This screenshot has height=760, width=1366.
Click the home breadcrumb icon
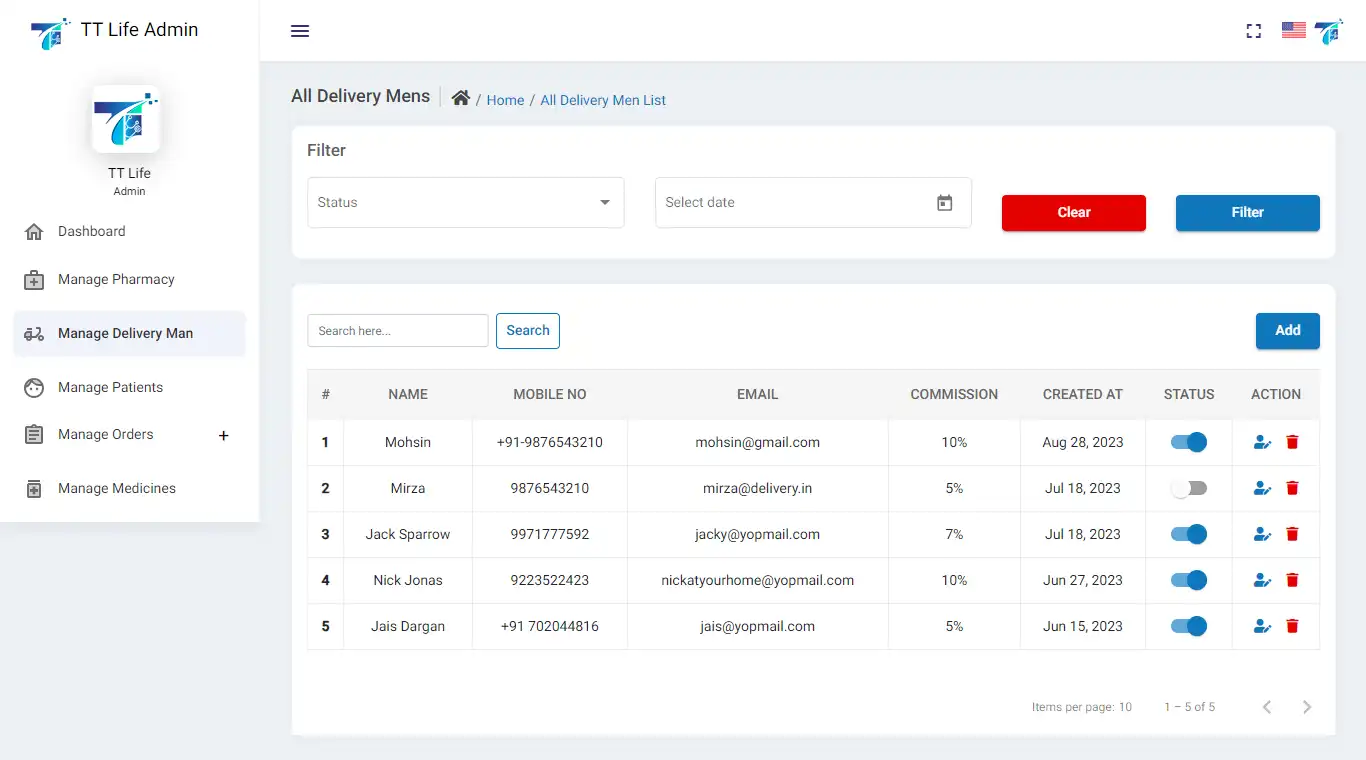pyautogui.click(x=460, y=97)
